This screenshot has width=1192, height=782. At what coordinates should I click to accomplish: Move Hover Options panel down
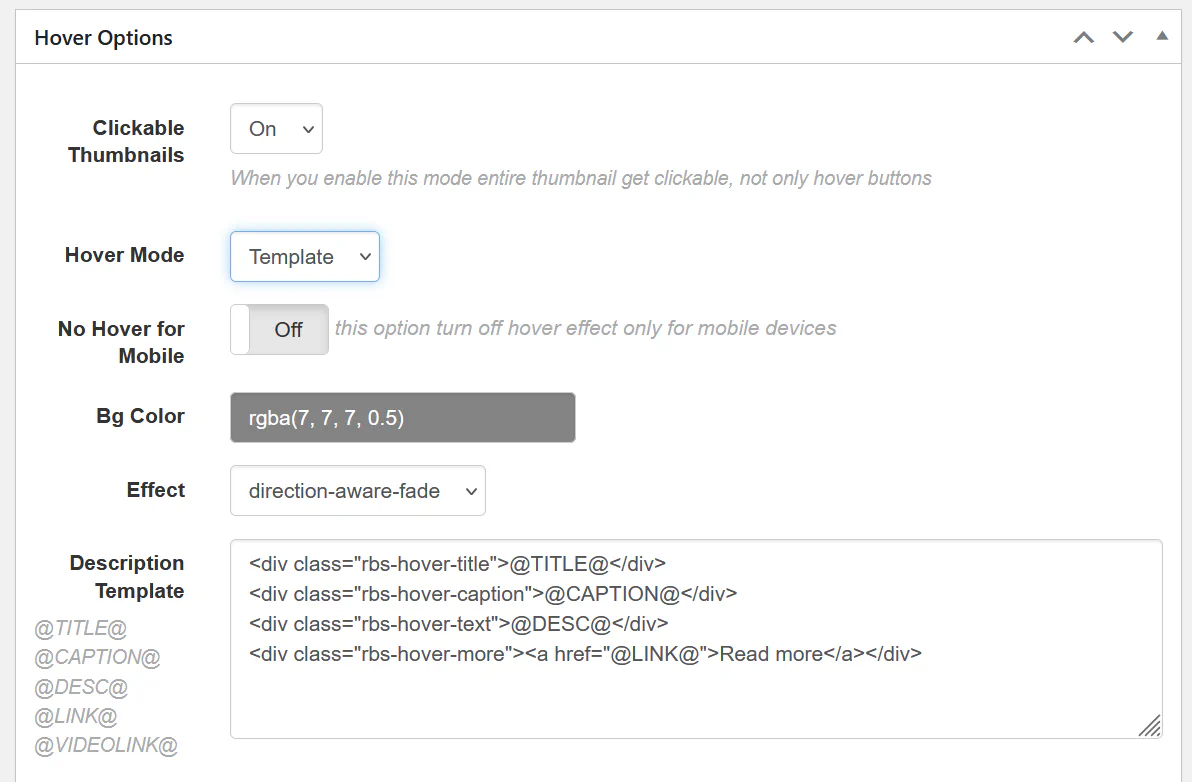coord(1123,37)
